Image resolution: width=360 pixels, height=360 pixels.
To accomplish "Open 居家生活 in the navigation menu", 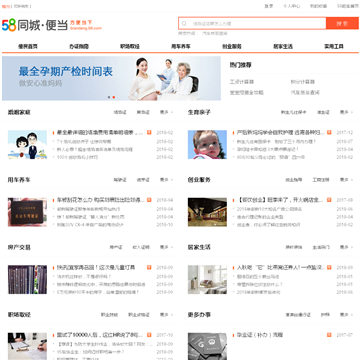I will click(x=283, y=46).
